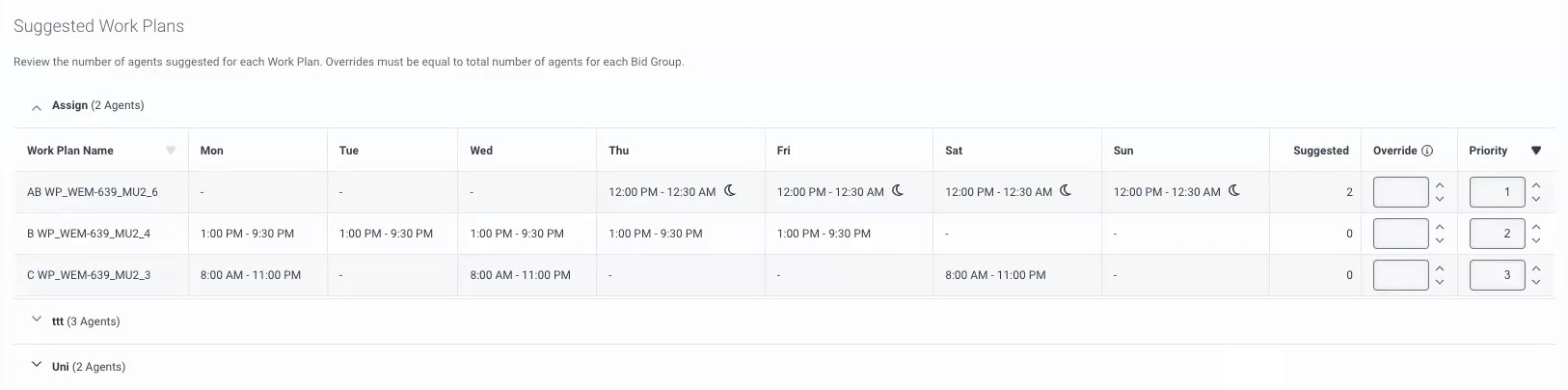Click the Override info icon

coord(1427,151)
